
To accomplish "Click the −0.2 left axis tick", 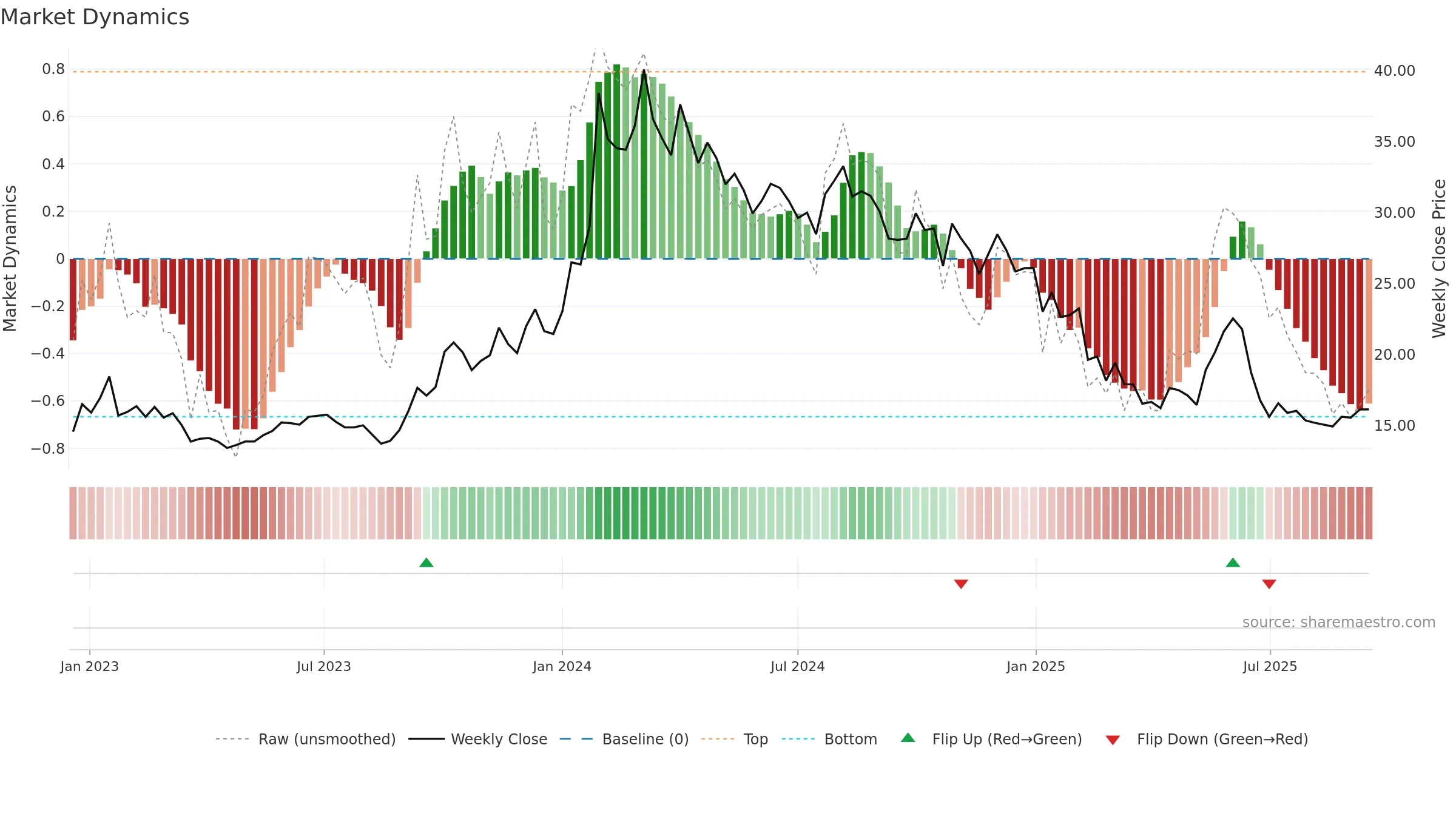I will tap(48, 306).
